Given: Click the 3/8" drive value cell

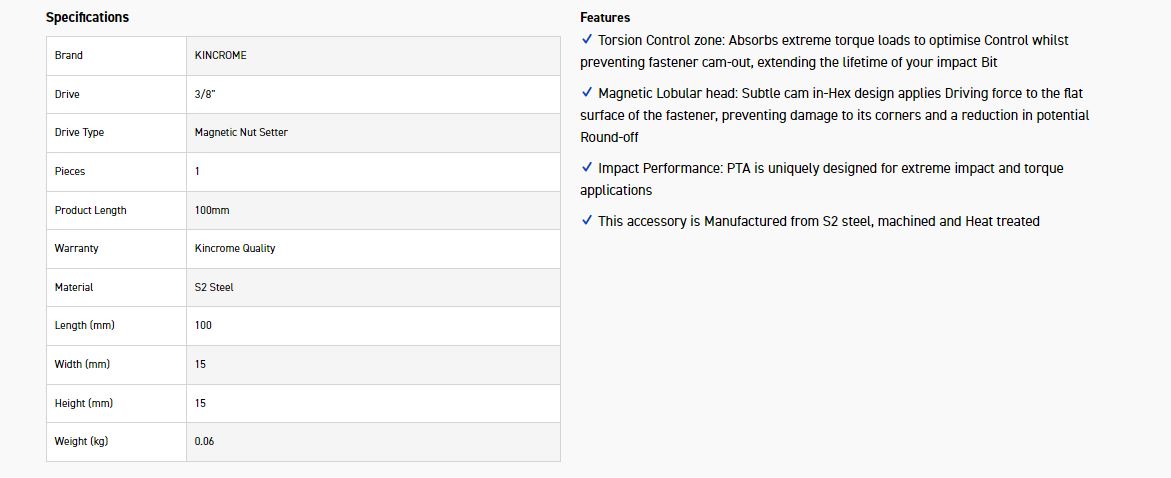Looking at the screenshot, I should (207, 94).
